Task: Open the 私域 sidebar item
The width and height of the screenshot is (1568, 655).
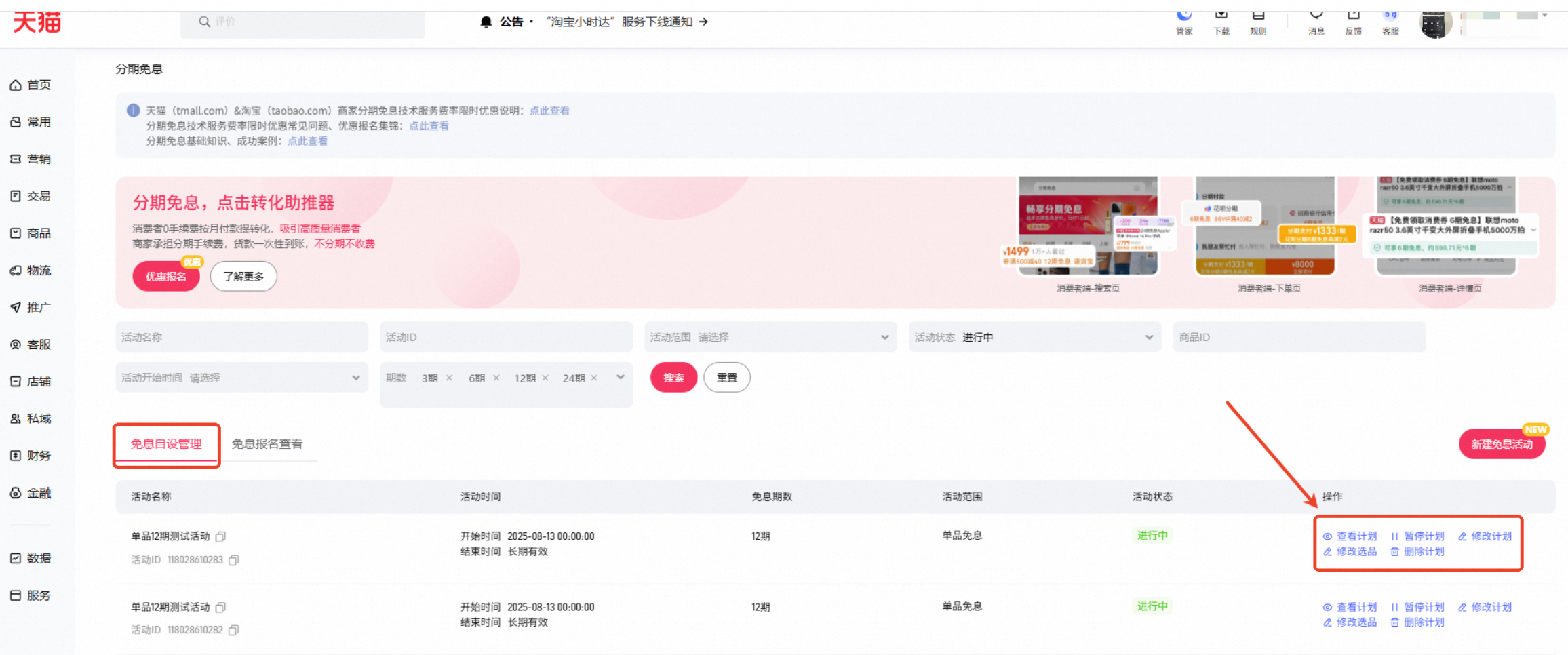Action: [x=31, y=418]
